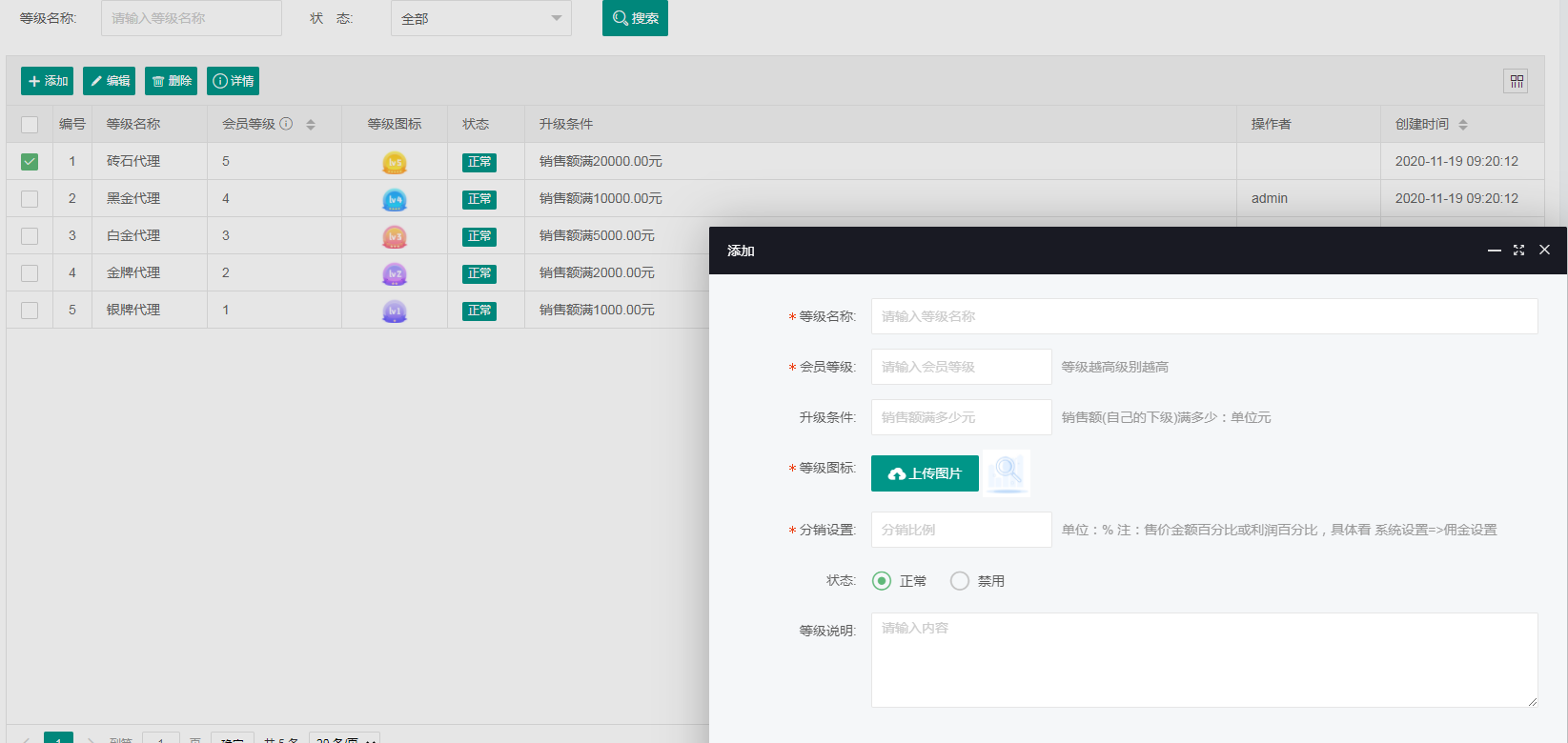Click the 正常 status badge of 白金代理

tap(479, 236)
